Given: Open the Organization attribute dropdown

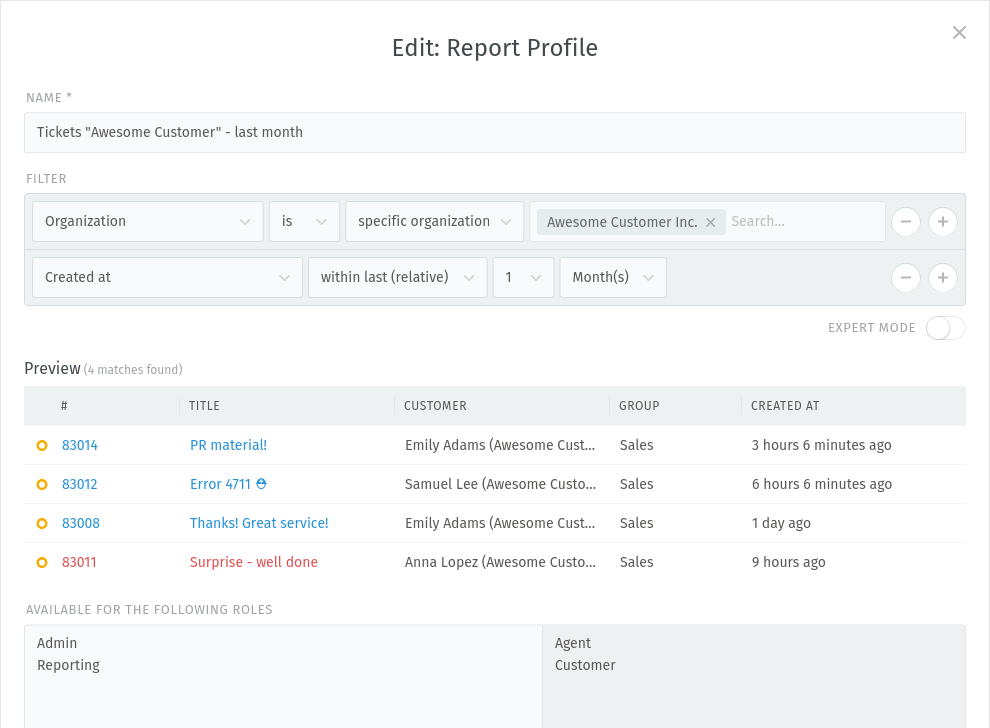Looking at the screenshot, I should [x=148, y=222].
